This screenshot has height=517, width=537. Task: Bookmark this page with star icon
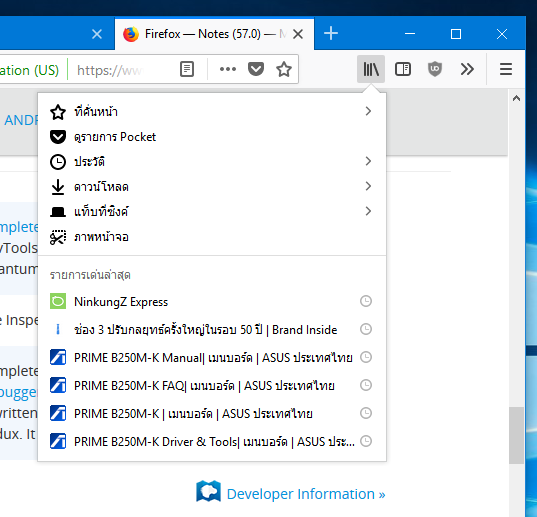click(x=284, y=69)
